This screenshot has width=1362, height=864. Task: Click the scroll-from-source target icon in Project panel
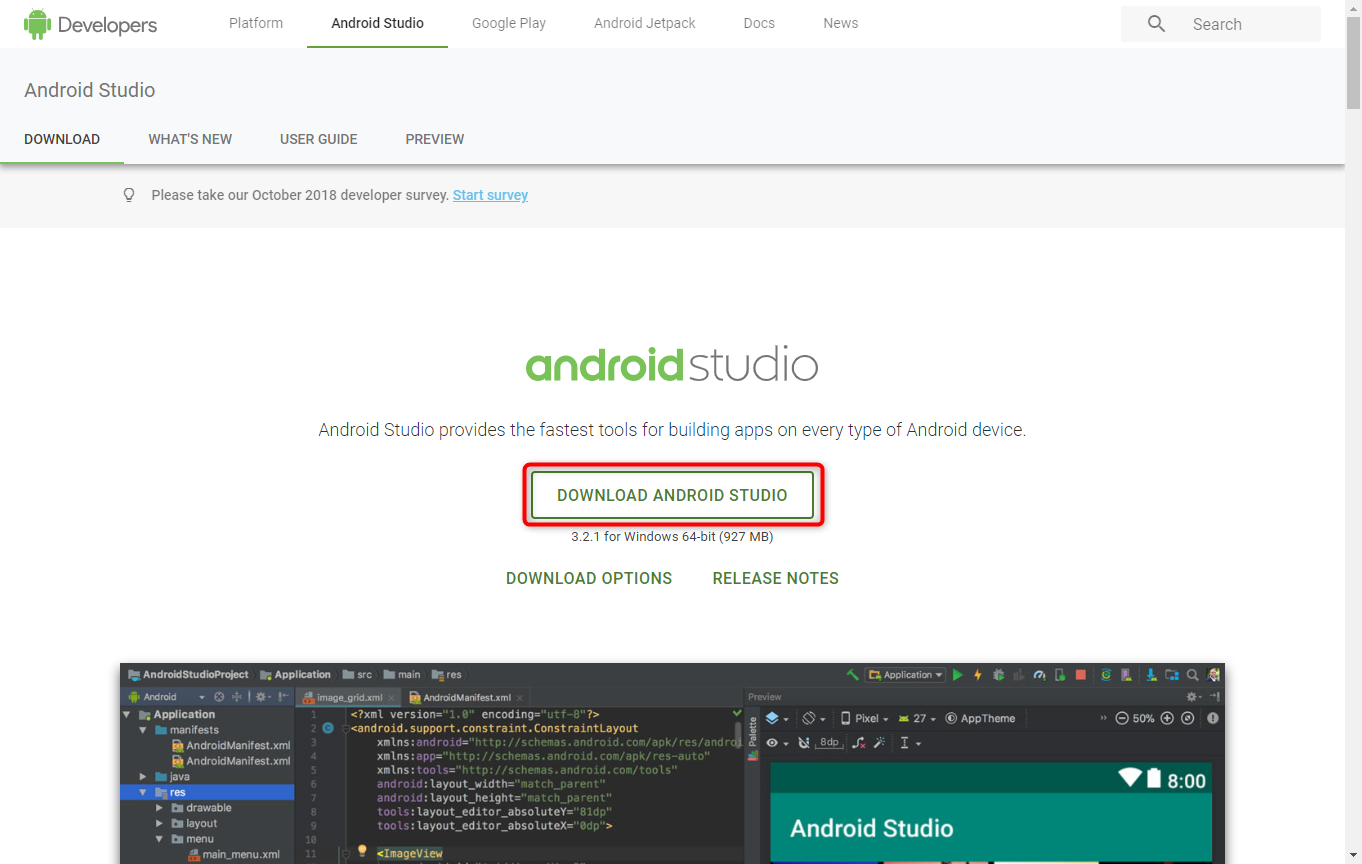coord(219,697)
